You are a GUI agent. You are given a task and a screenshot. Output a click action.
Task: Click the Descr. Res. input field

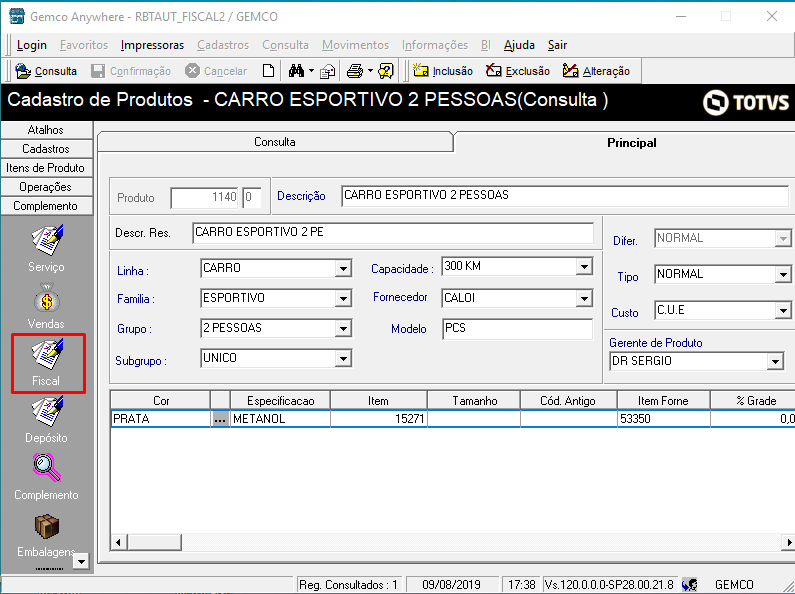click(x=393, y=233)
